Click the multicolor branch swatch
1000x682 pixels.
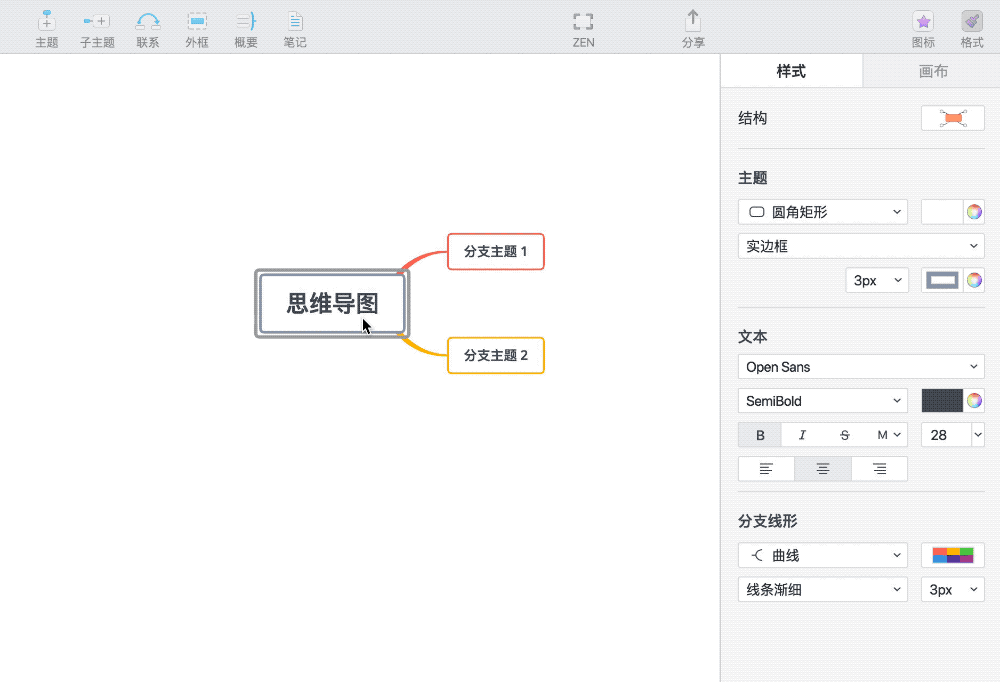(x=953, y=555)
